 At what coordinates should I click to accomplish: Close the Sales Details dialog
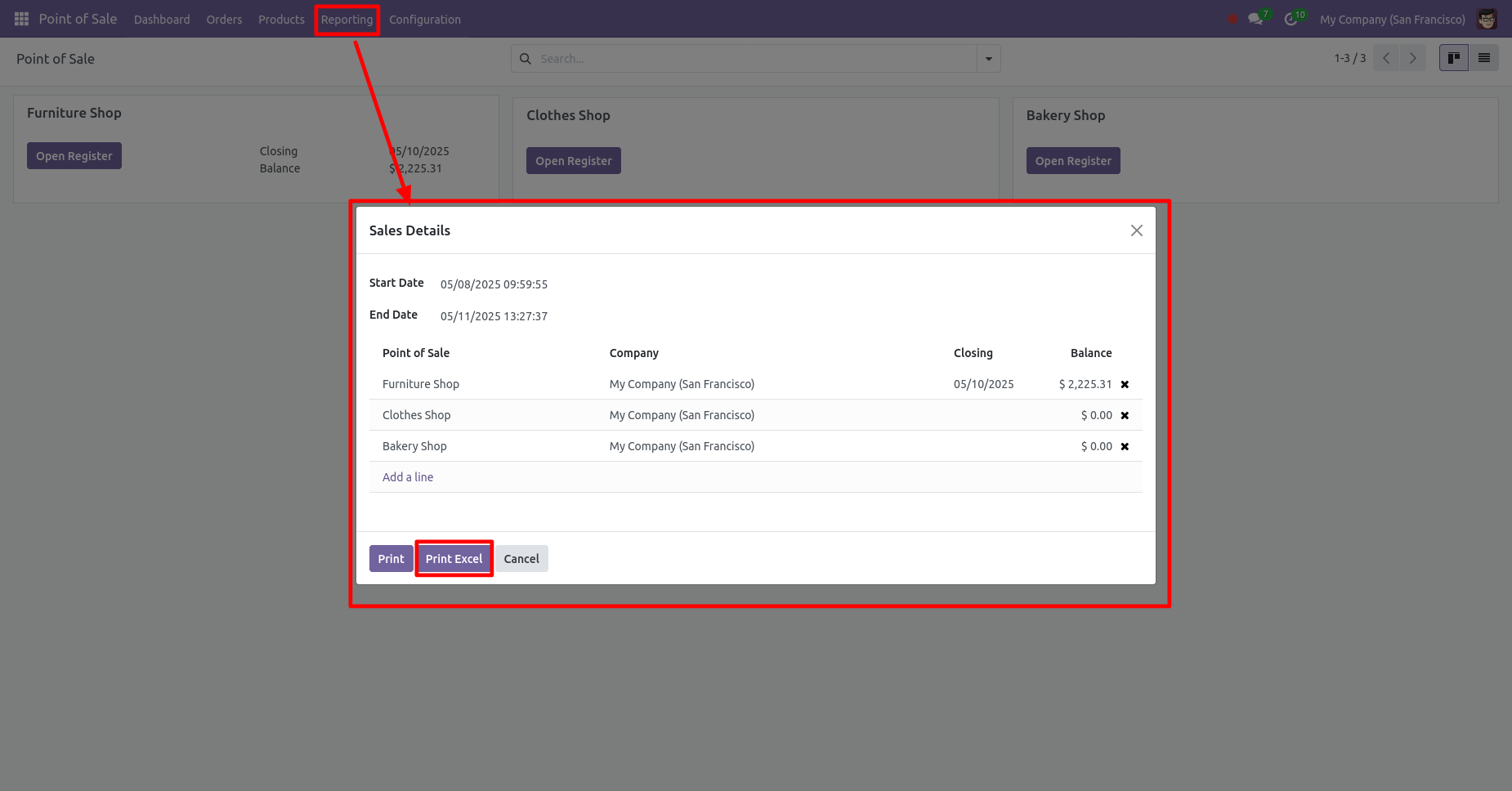(1136, 230)
